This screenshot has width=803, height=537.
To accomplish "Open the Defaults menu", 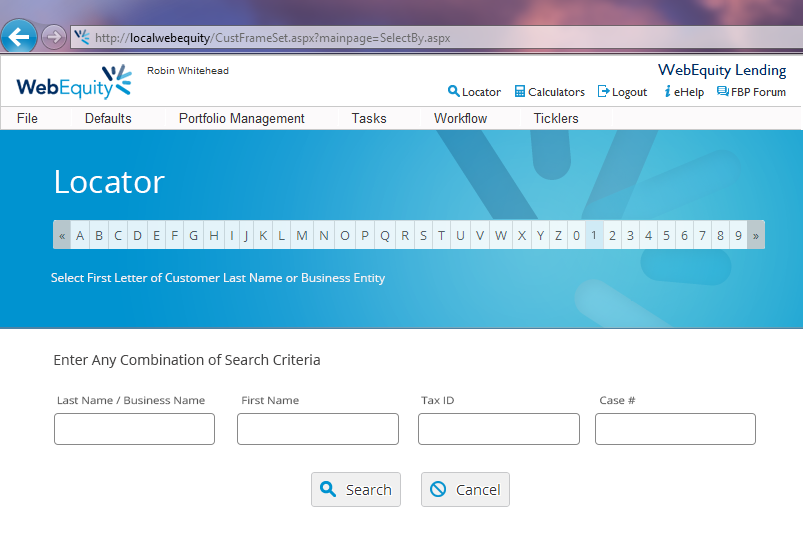I will pos(108,118).
